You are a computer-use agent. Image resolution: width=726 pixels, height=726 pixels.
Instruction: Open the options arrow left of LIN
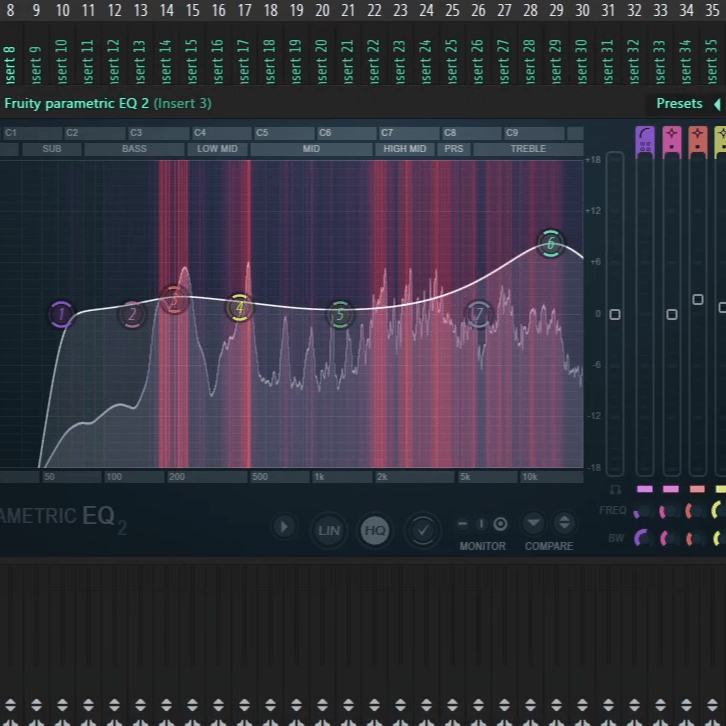click(x=284, y=527)
